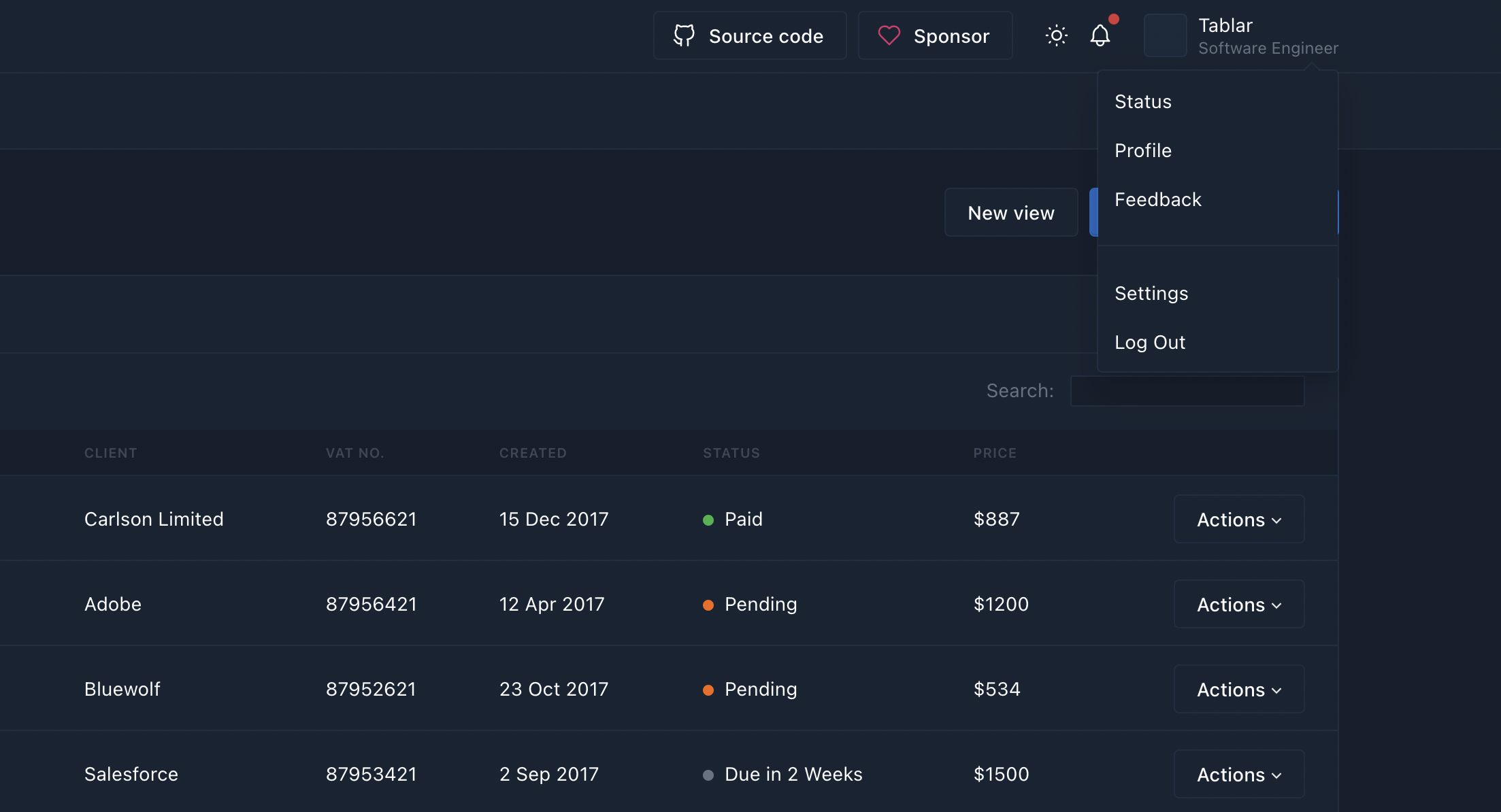
Task: Open Actions dropdown for Adobe
Action: [1238, 605]
